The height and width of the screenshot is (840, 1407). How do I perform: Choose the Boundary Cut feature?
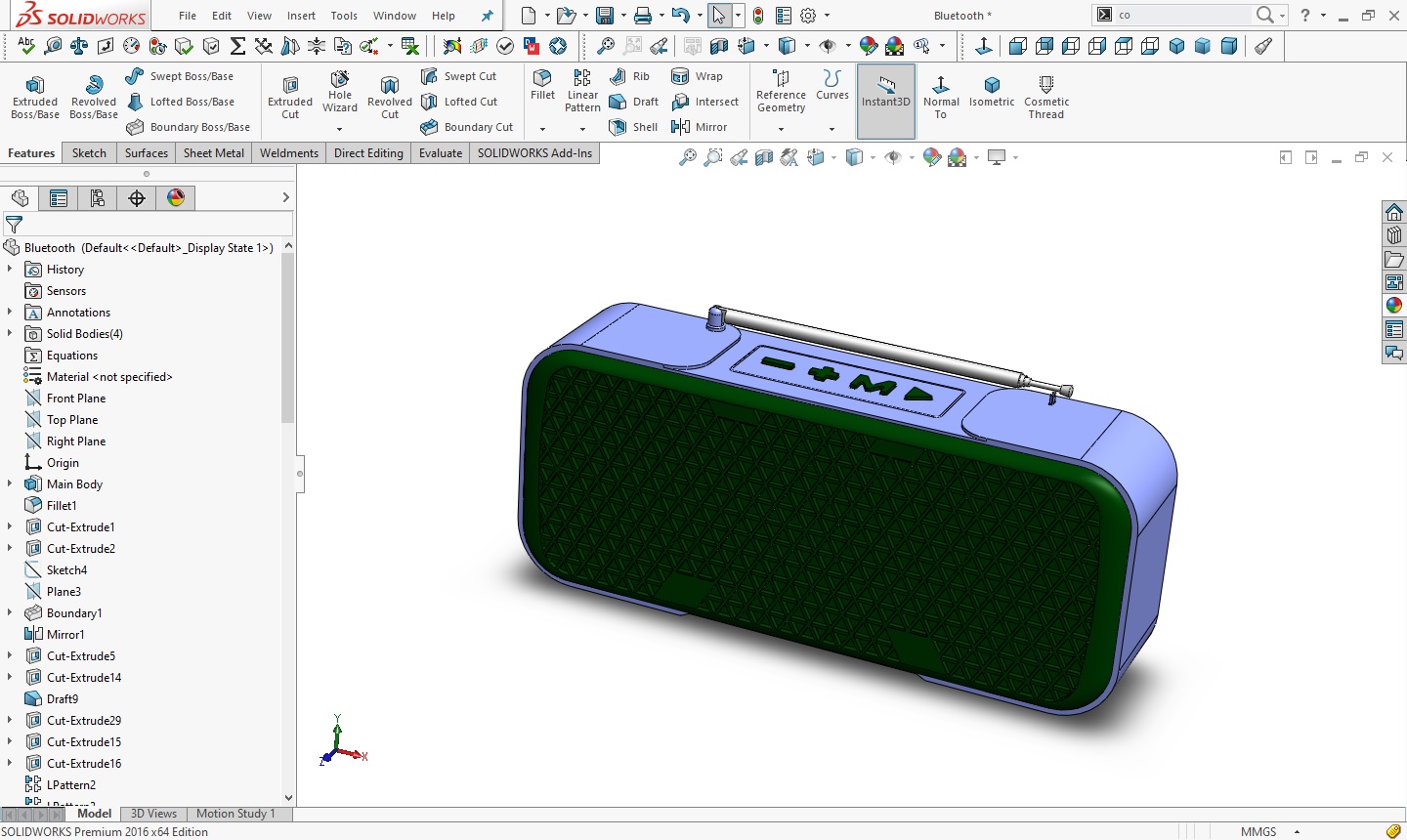click(467, 127)
